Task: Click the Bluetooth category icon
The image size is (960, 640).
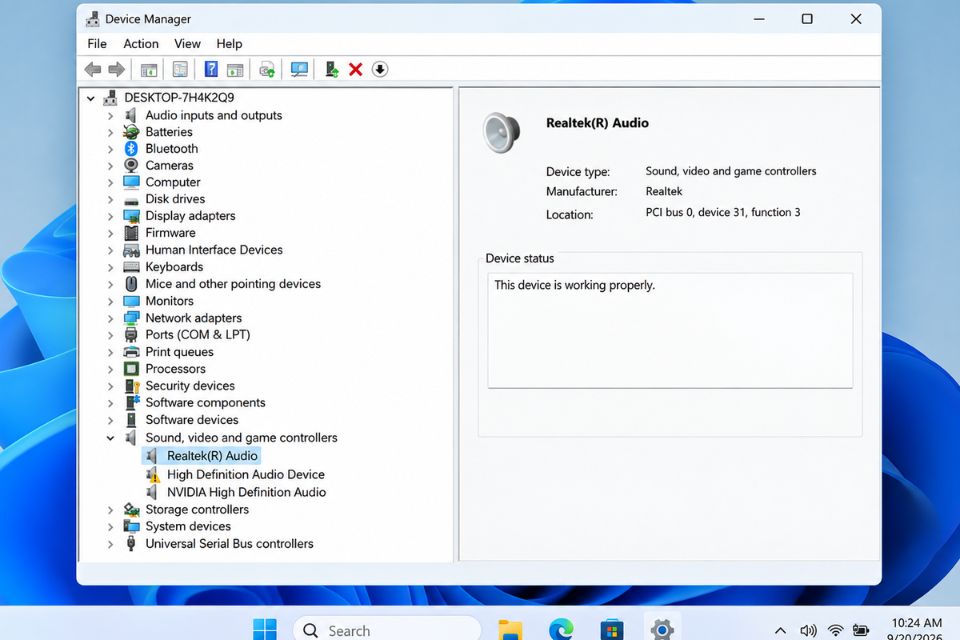Action: [131, 149]
